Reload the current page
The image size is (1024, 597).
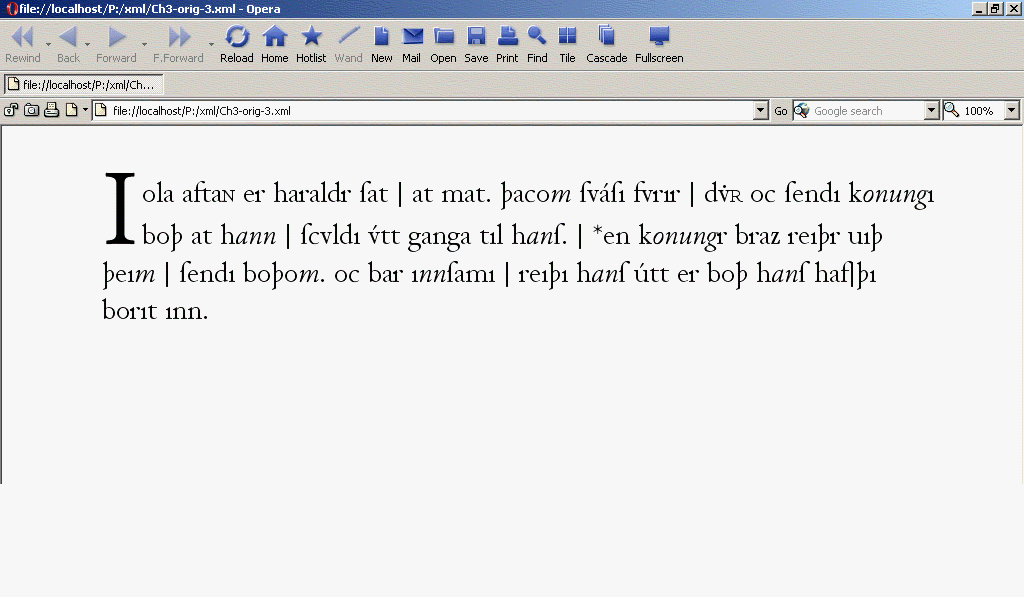tap(237, 45)
